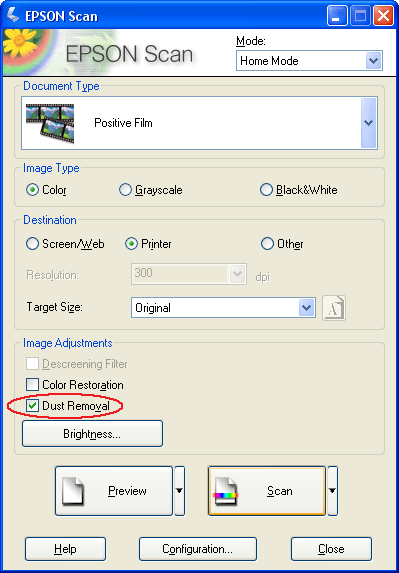The height and width of the screenshot is (573, 399).
Task: Uncheck the Dust Removal checkbox
Action: pos(33,406)
